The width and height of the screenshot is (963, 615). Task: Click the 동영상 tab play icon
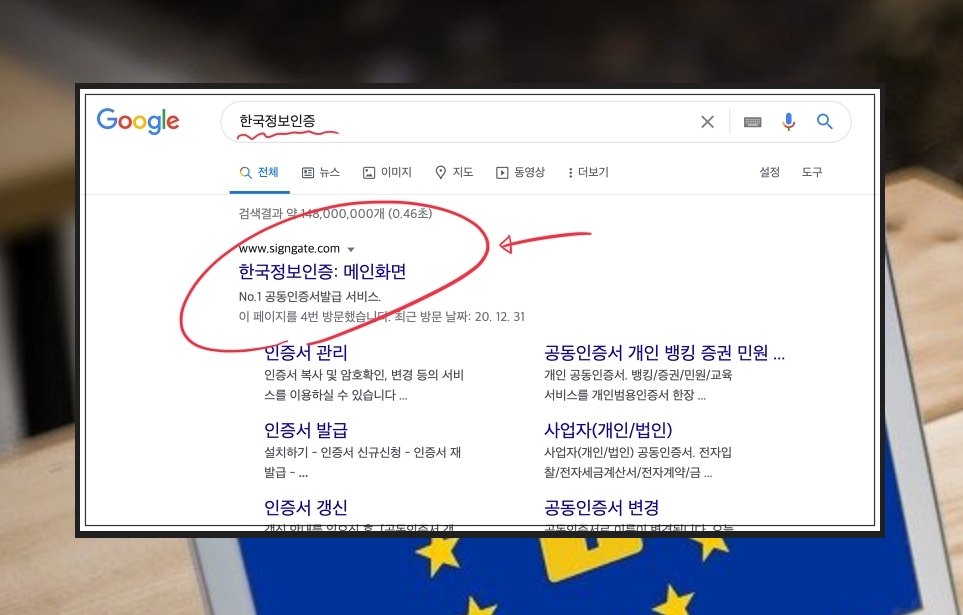point(502,173)
